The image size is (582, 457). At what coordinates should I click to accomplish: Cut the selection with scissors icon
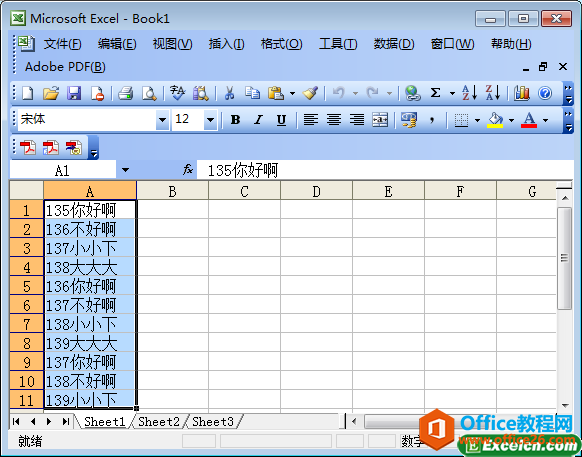pos(229,93)
